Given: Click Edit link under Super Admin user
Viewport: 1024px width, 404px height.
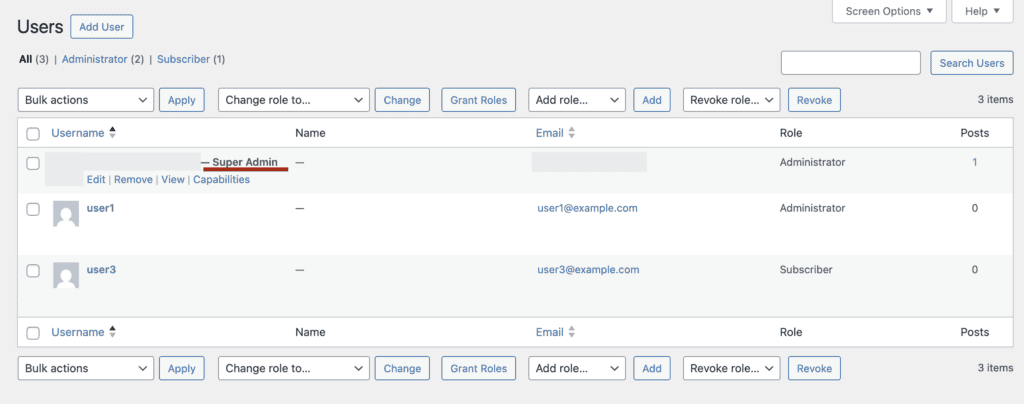Looking at the screenshot, I should pos(96,179).
